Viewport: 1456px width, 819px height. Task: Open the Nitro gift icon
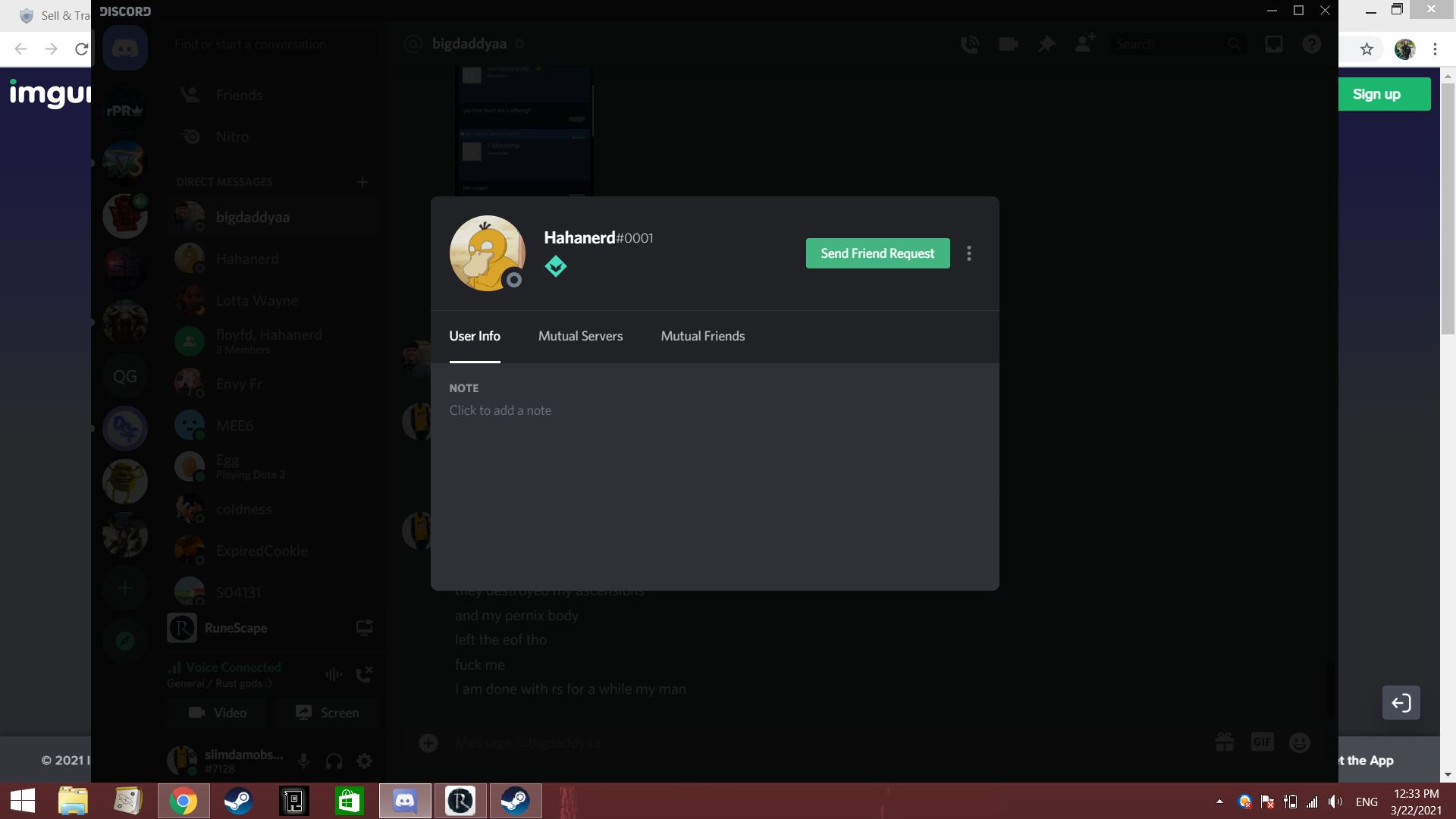(x=1225, y=742)
